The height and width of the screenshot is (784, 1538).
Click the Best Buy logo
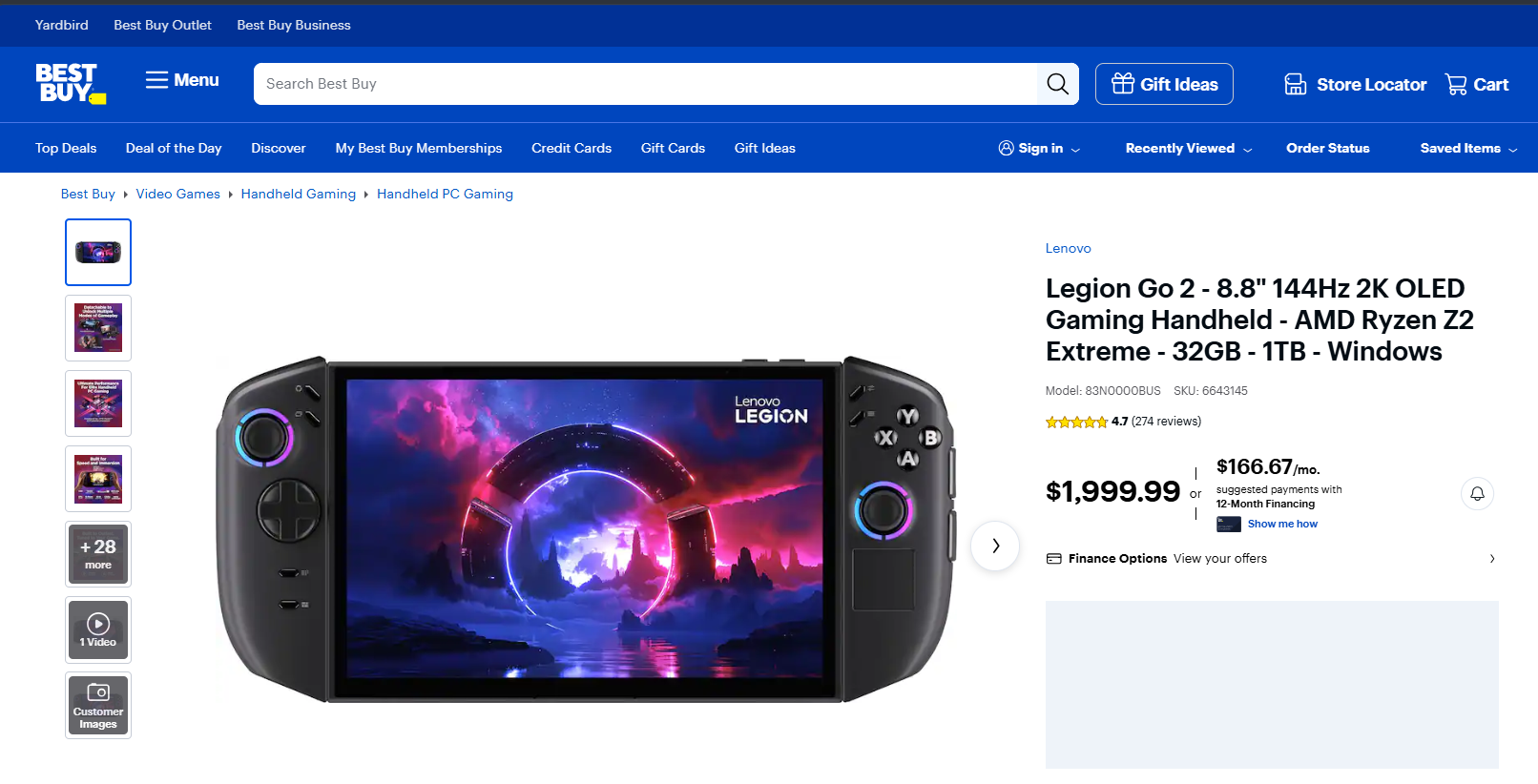tap(70, 84)
